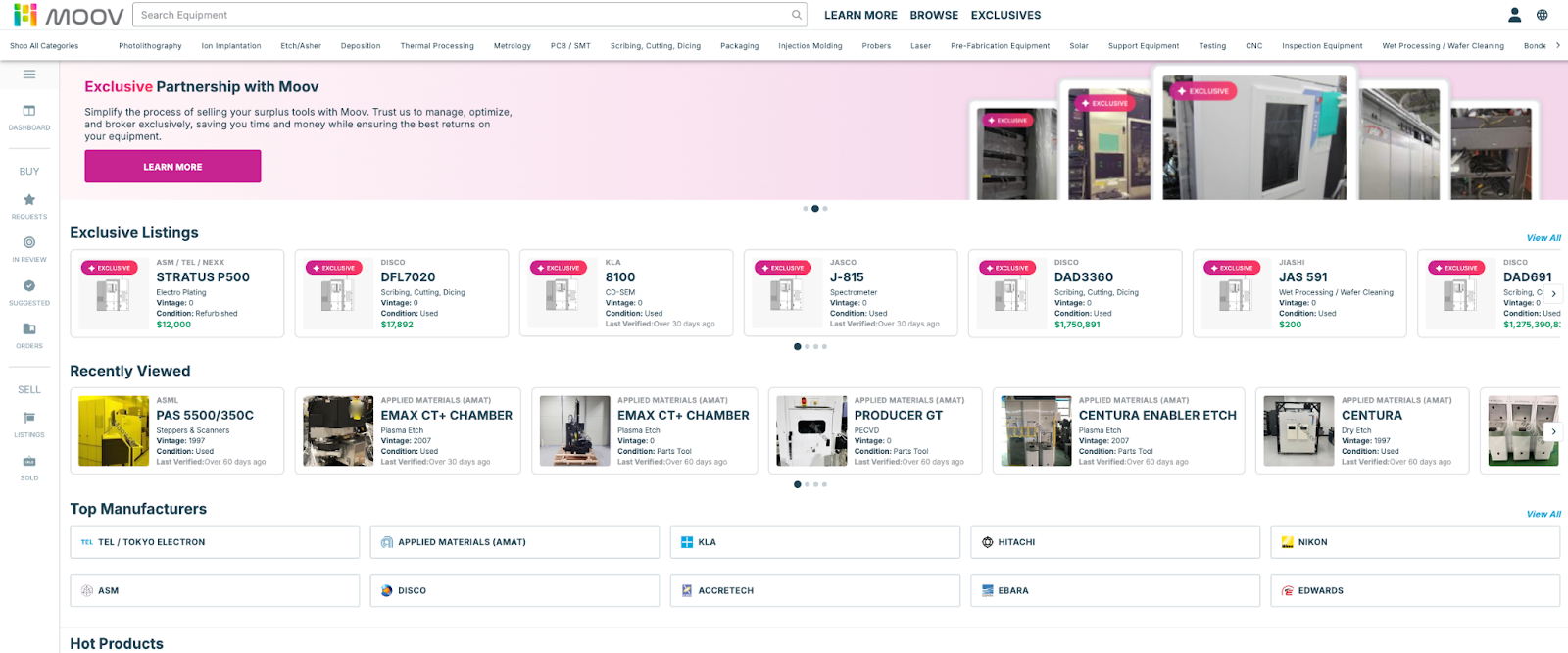Image resolution: width=1568 pixels, height=653 pixels.
Task: Open In Review sidebar icon
Action: (x=29, y=242)
